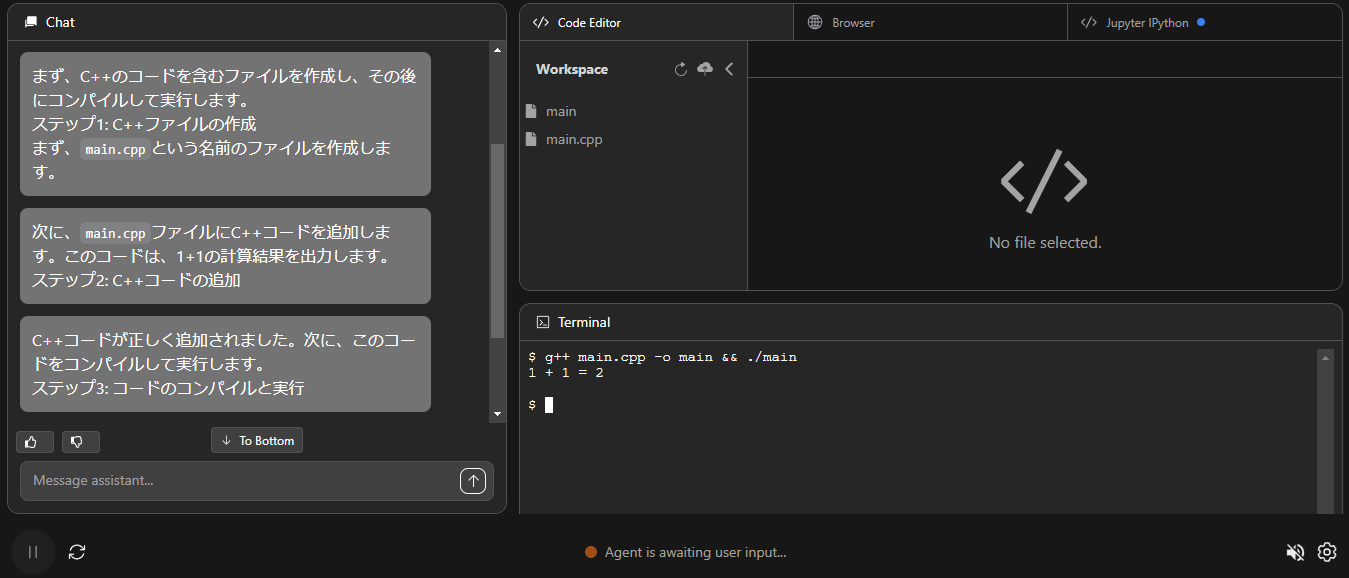Click the chat scrollbar up arrow
The height and width of the screenshot is (578, 1349).
[x=498, y=49]
